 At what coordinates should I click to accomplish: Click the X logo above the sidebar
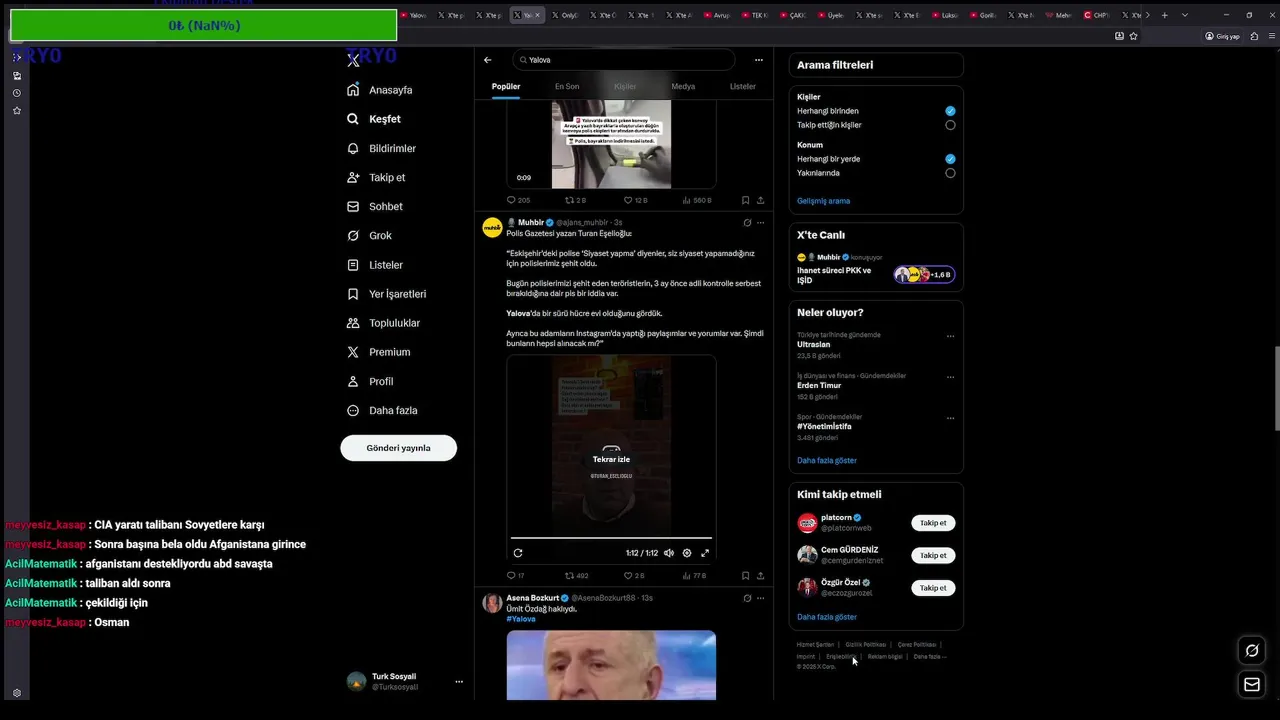[x=353, y=60]
